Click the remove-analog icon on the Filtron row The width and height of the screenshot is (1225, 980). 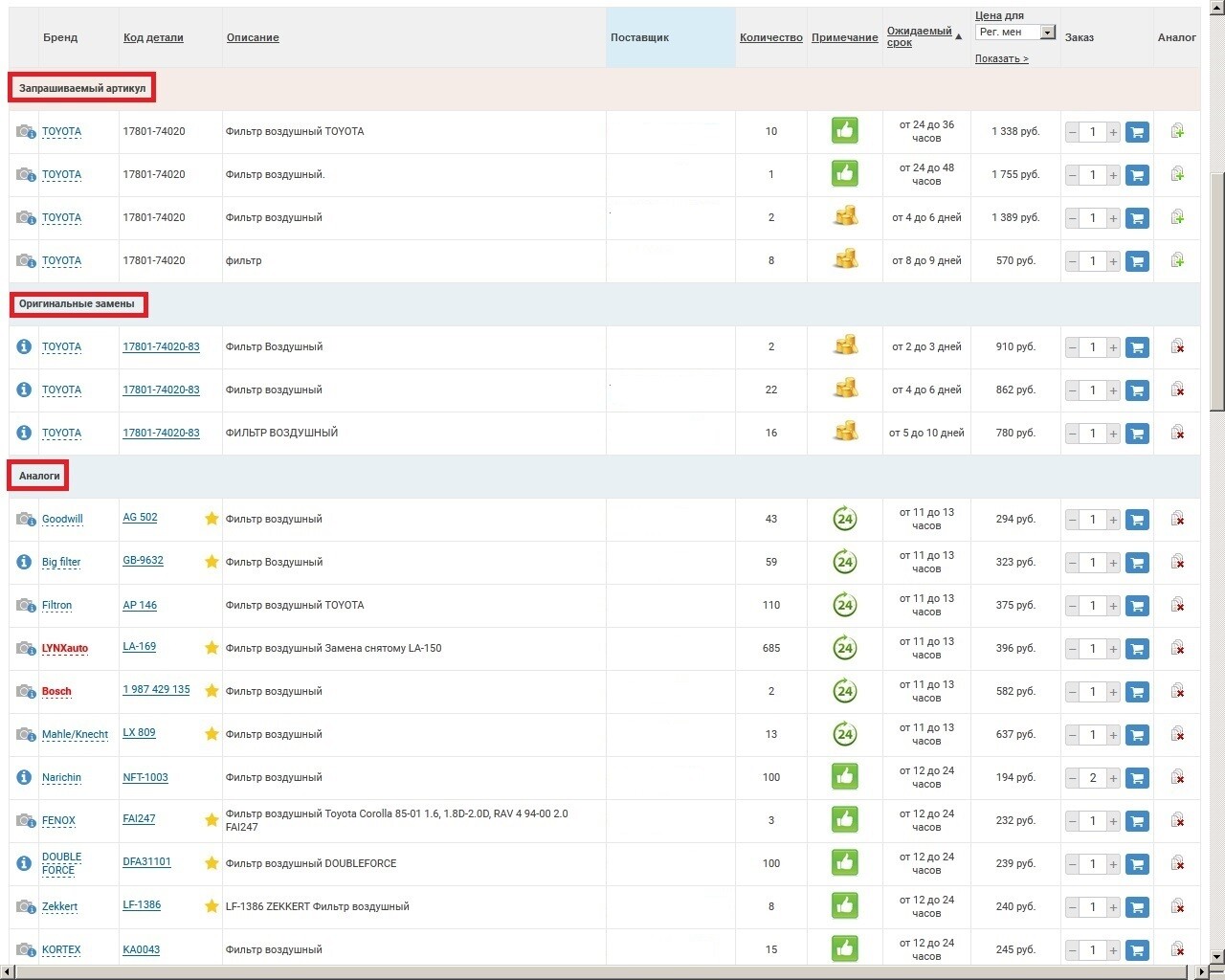point(1178,605)
